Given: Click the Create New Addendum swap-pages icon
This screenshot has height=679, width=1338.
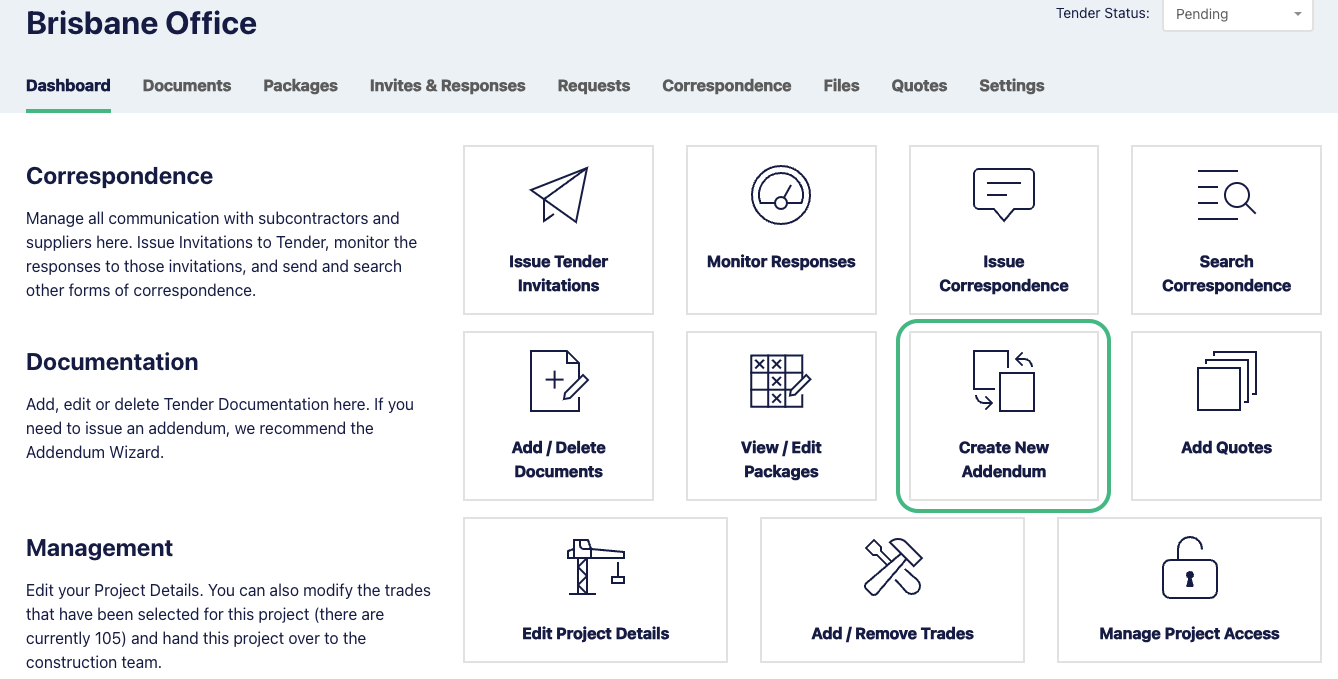Looking at the screenshot, I should click(1003, 381).
